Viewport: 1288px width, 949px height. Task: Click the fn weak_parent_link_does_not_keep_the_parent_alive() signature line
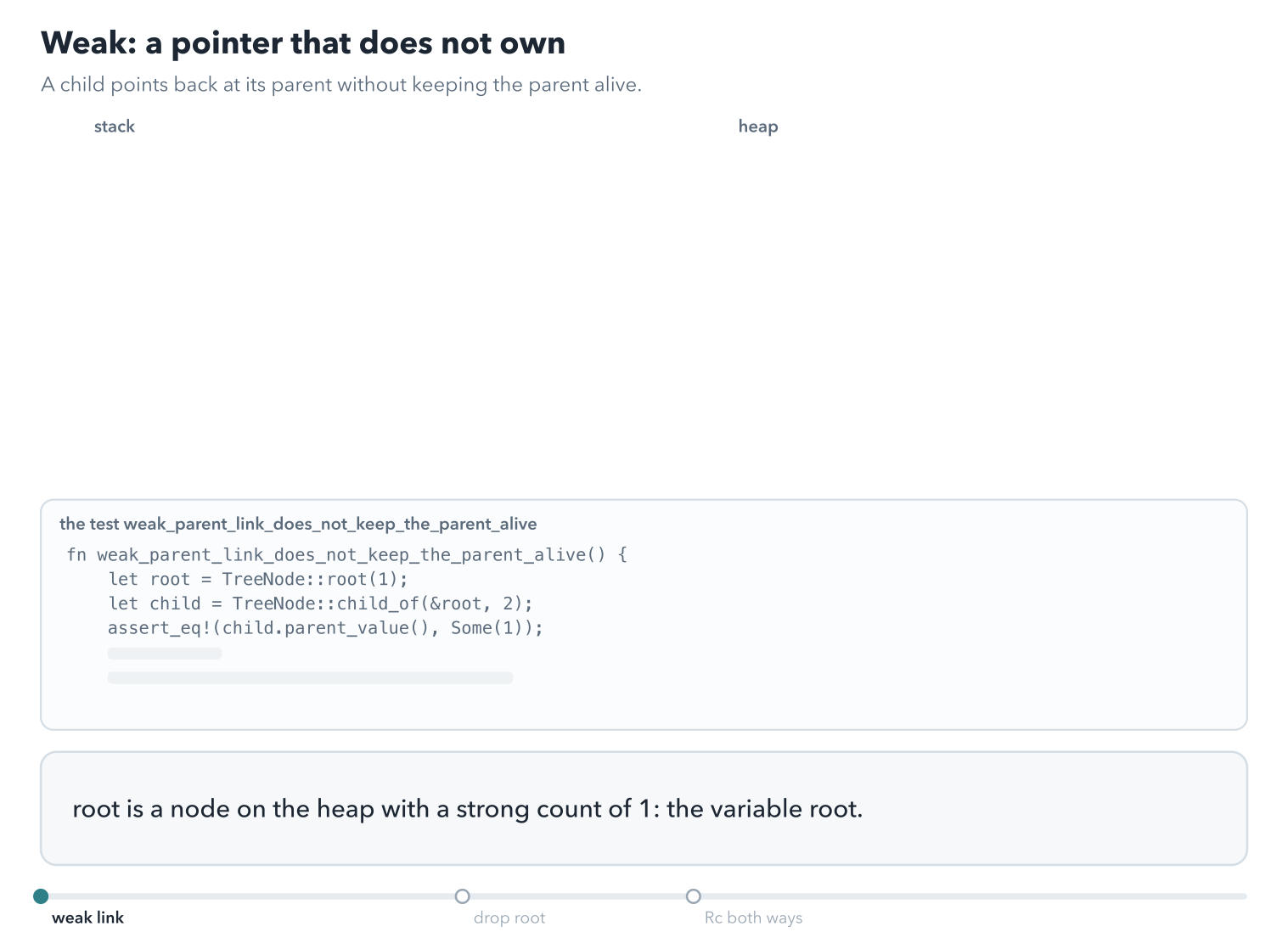[x=347, y=554]
